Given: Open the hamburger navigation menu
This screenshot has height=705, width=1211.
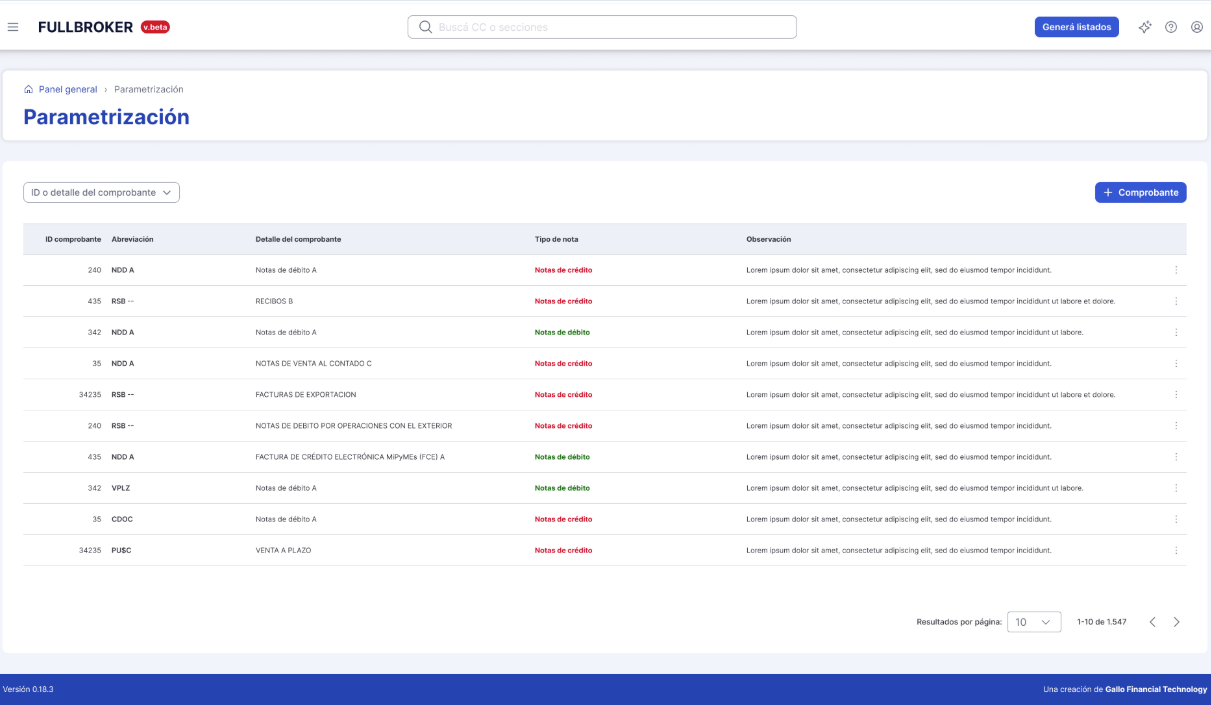Looking at the screenshot, I should 13,27.
